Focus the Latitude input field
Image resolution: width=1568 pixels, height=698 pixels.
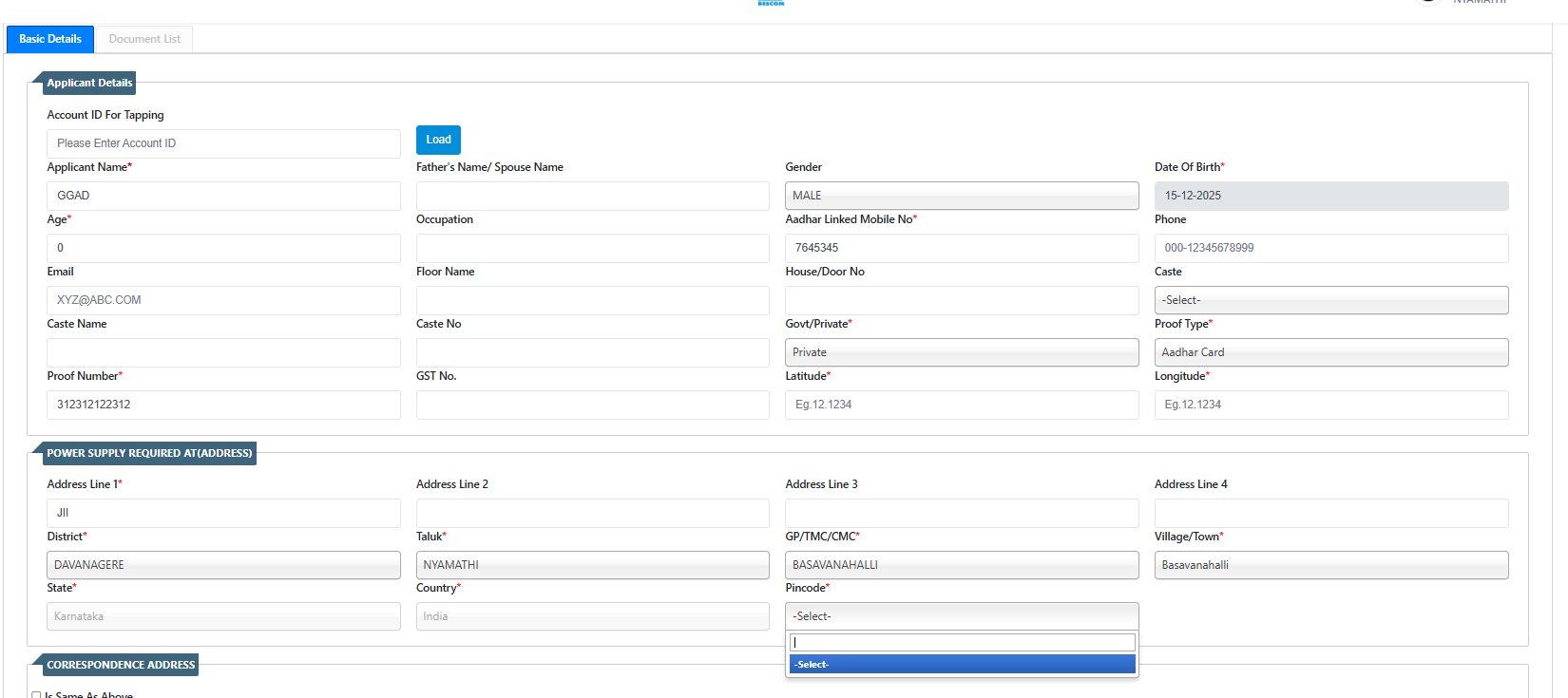click(961, 405)
